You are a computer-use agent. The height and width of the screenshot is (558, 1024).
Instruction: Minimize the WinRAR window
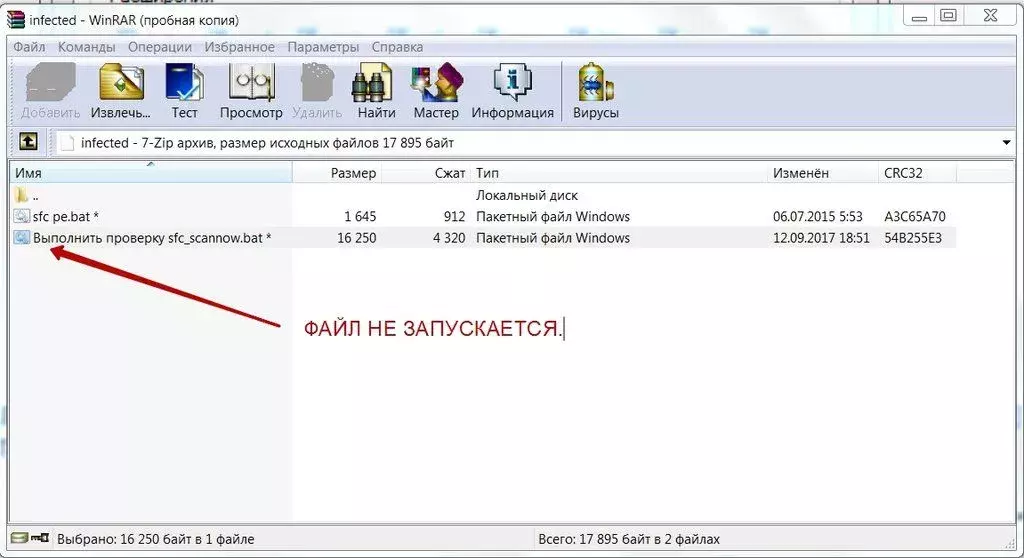(919, 16)
